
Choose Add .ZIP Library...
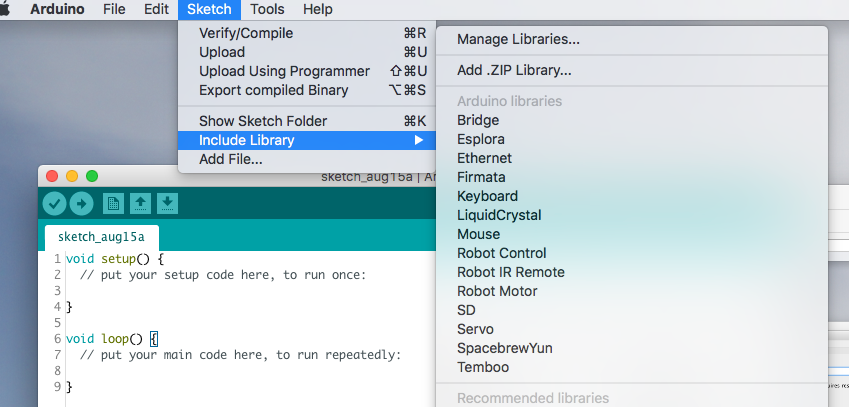click(x=632, y=70)
